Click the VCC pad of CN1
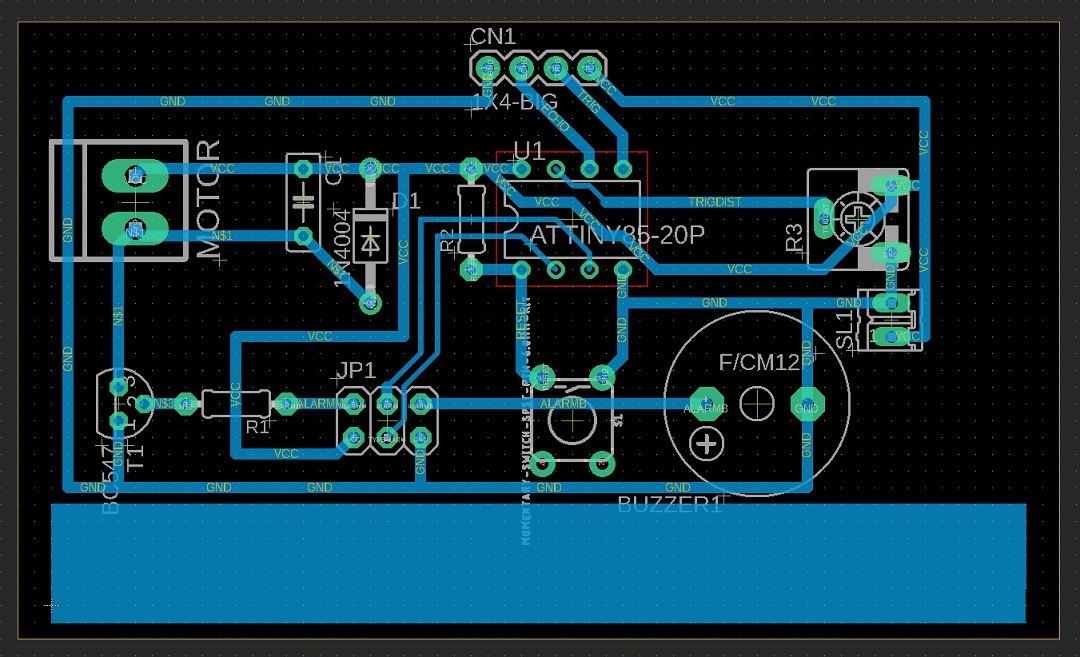The image size is (1080, 657). (589, 68)
